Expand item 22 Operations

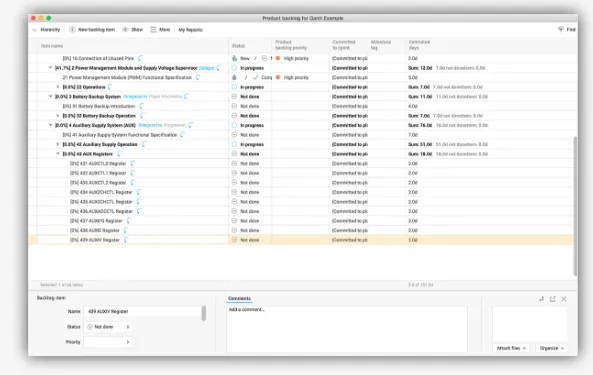pyautogui.click(x=58, y=87)
